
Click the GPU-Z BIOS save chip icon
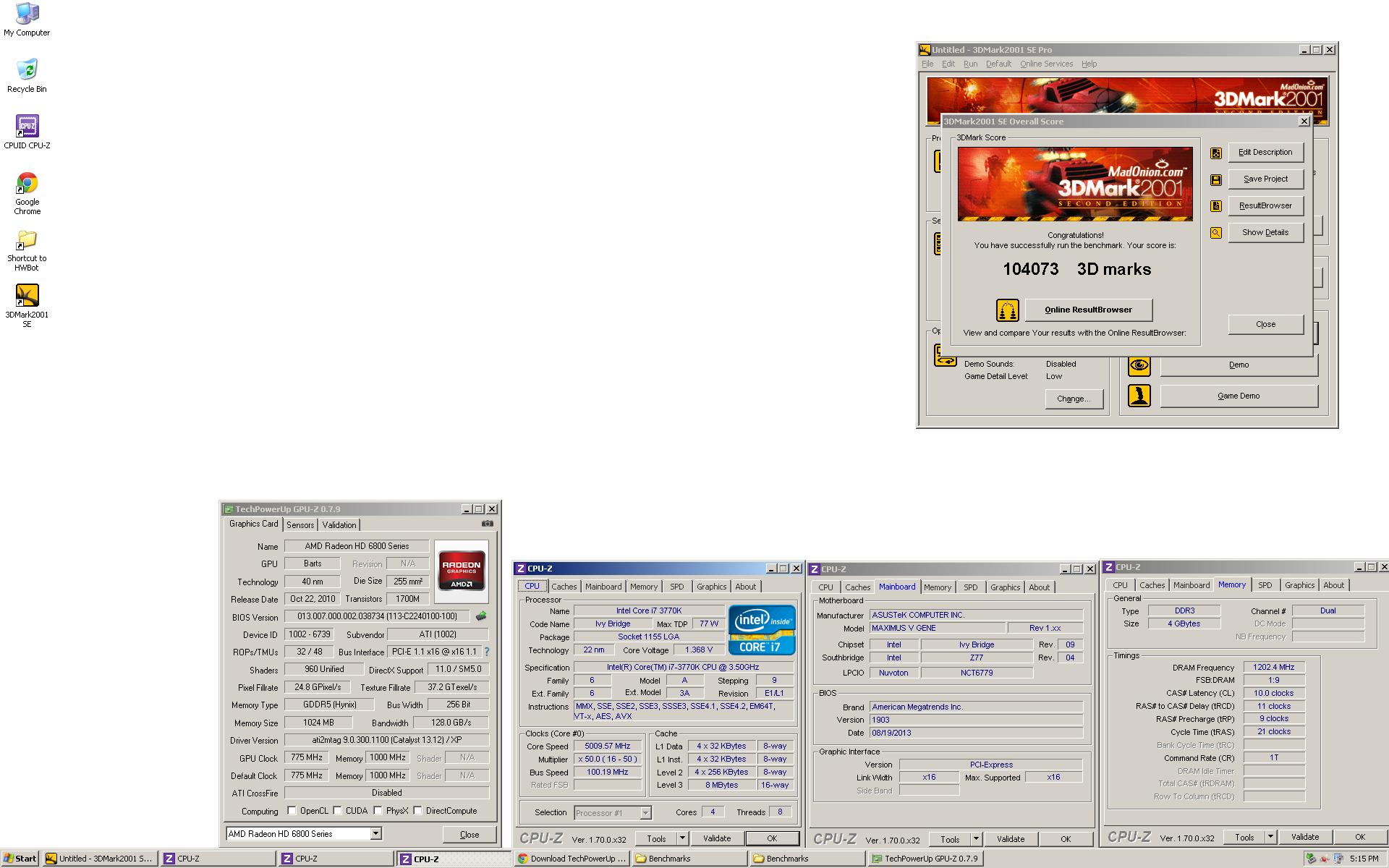coord(481,616)
